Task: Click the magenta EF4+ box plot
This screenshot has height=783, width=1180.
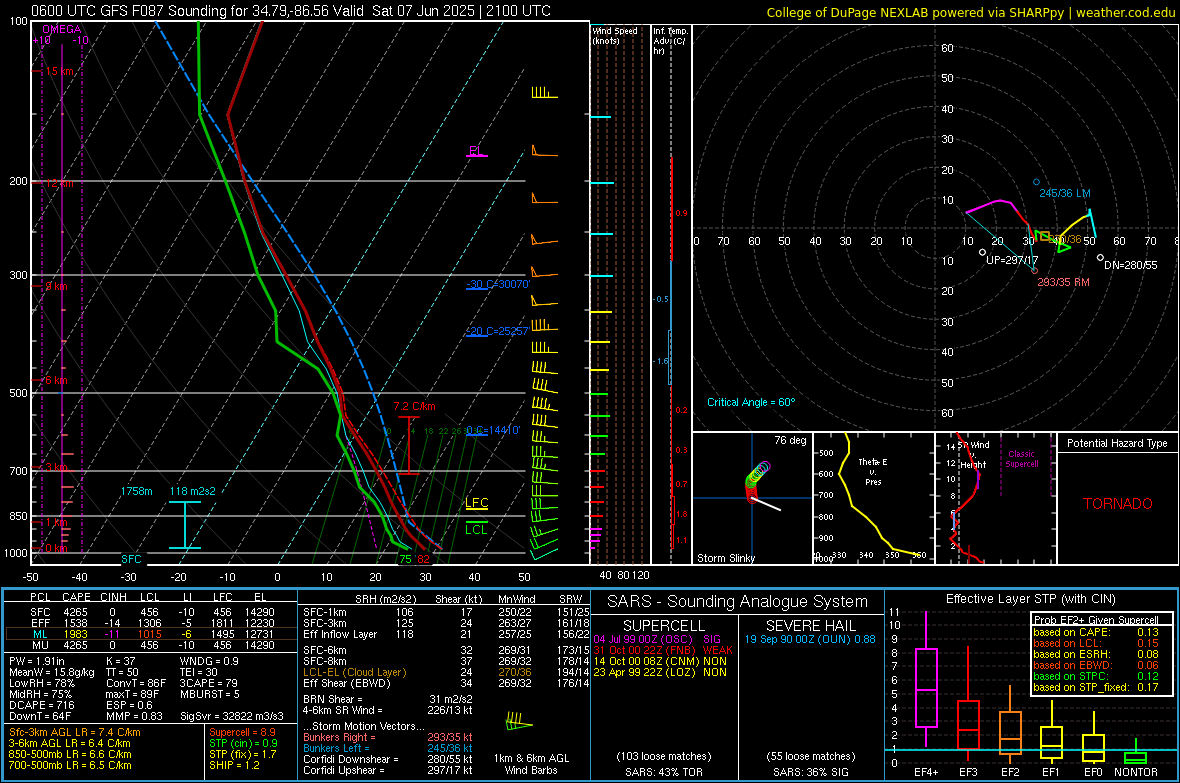Action: tap(926, 679)
